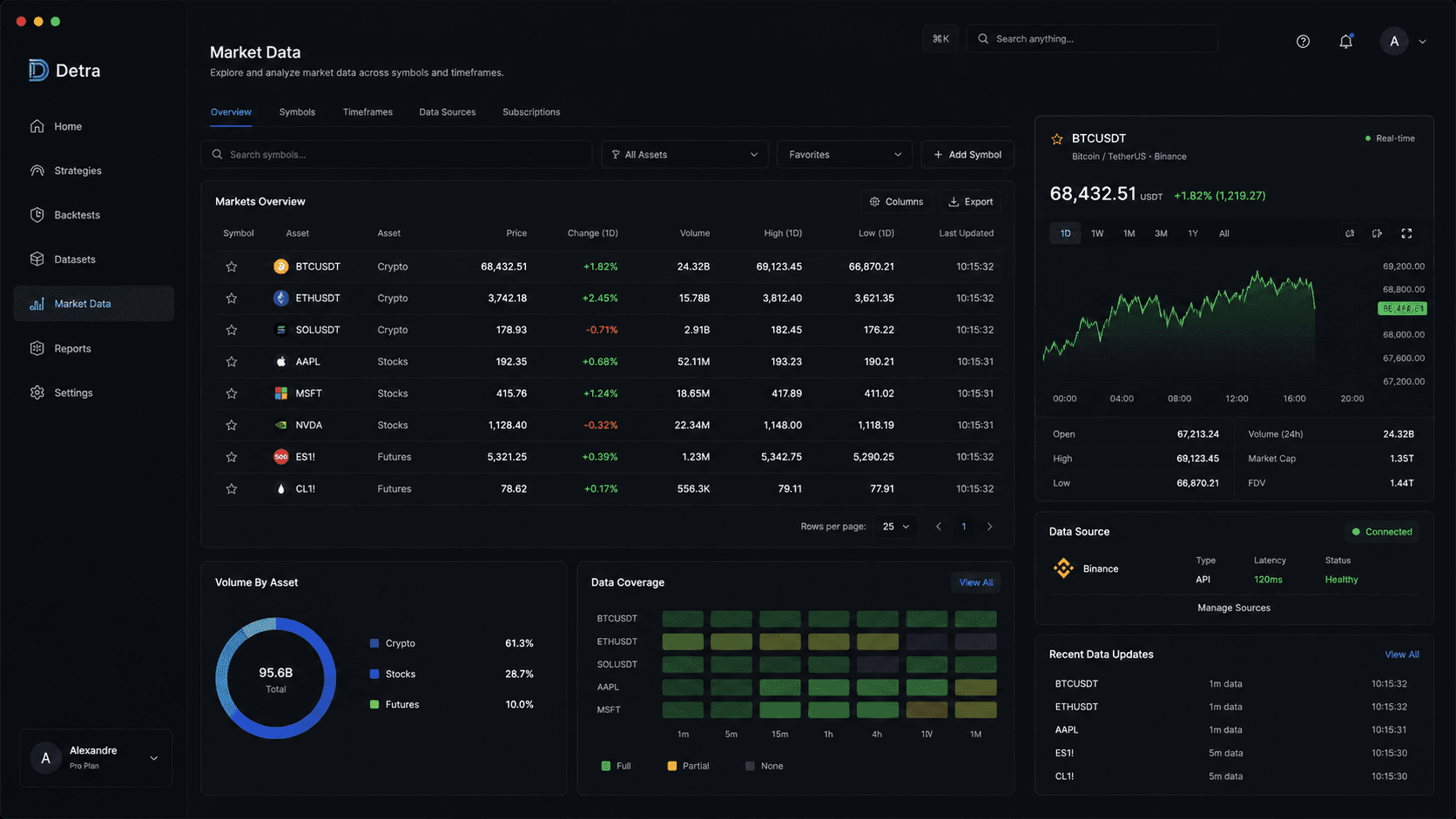Click Add Symbol button
1456x819 pixels.
(x=967, y=154)
